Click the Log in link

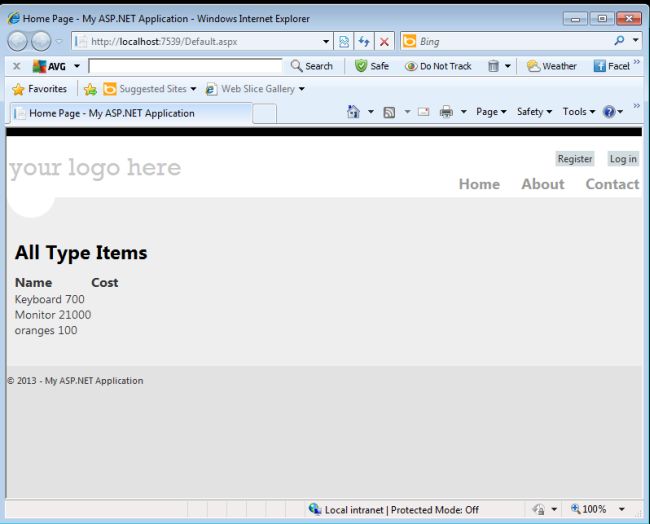click(623, 159)
